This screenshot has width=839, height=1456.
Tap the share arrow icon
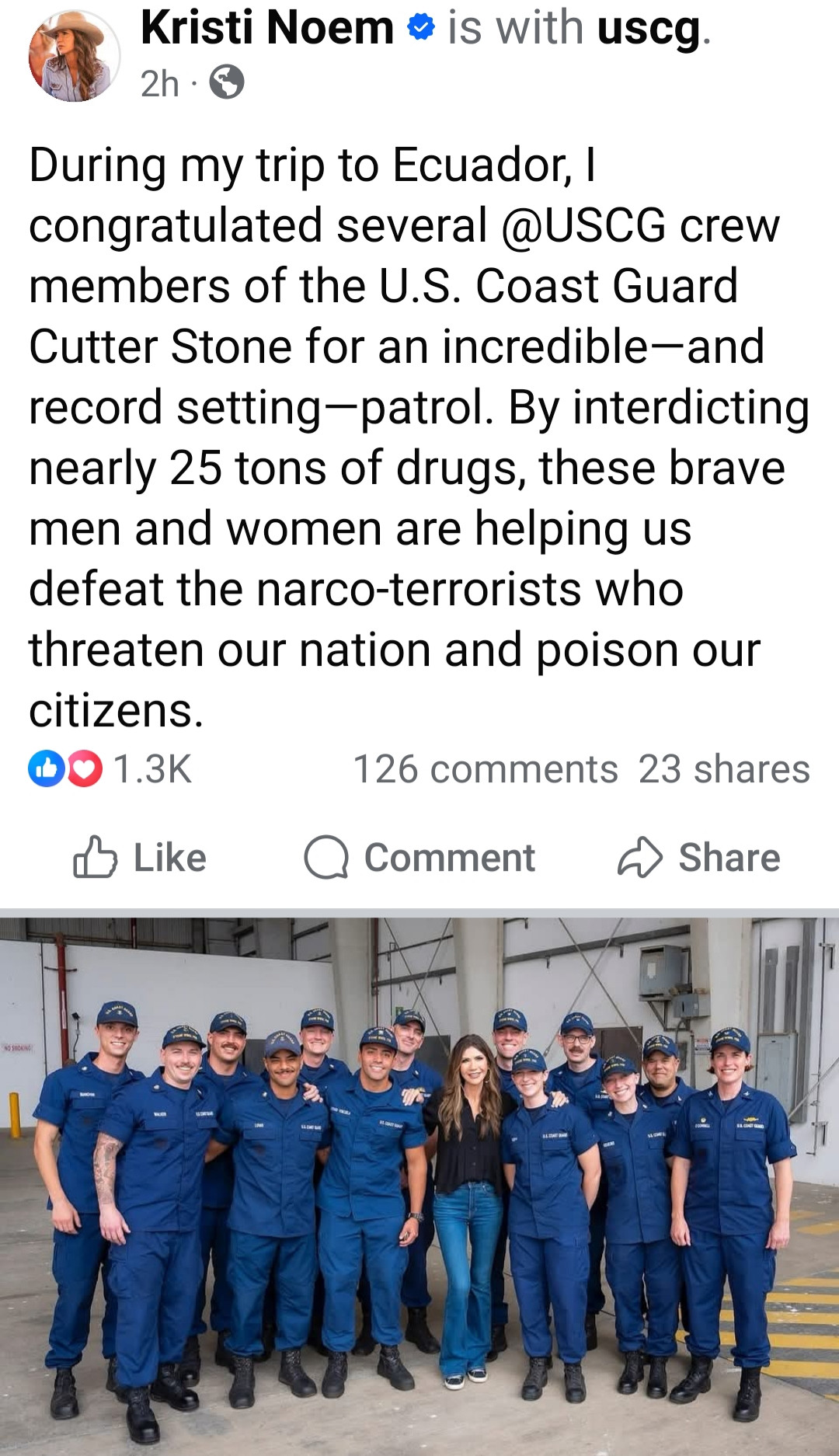point(640,857)
